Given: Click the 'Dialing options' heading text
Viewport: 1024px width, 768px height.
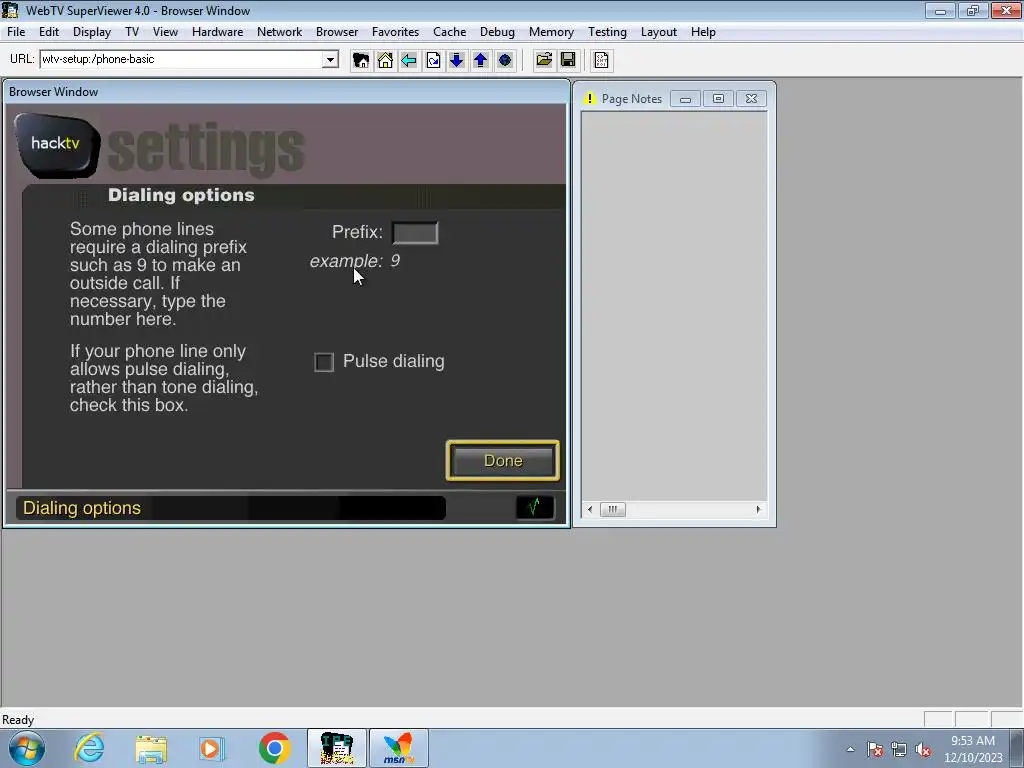Looking at the screenshot, I should (x=181, y=195).
